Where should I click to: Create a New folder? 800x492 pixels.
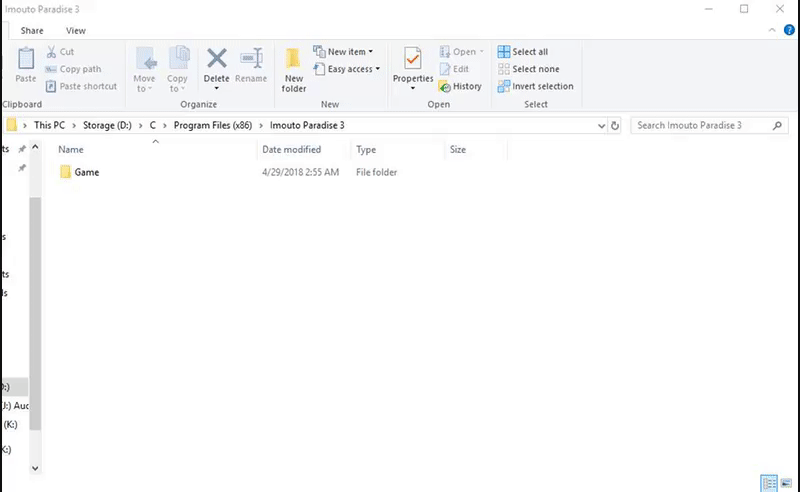[x=293, y=70]
